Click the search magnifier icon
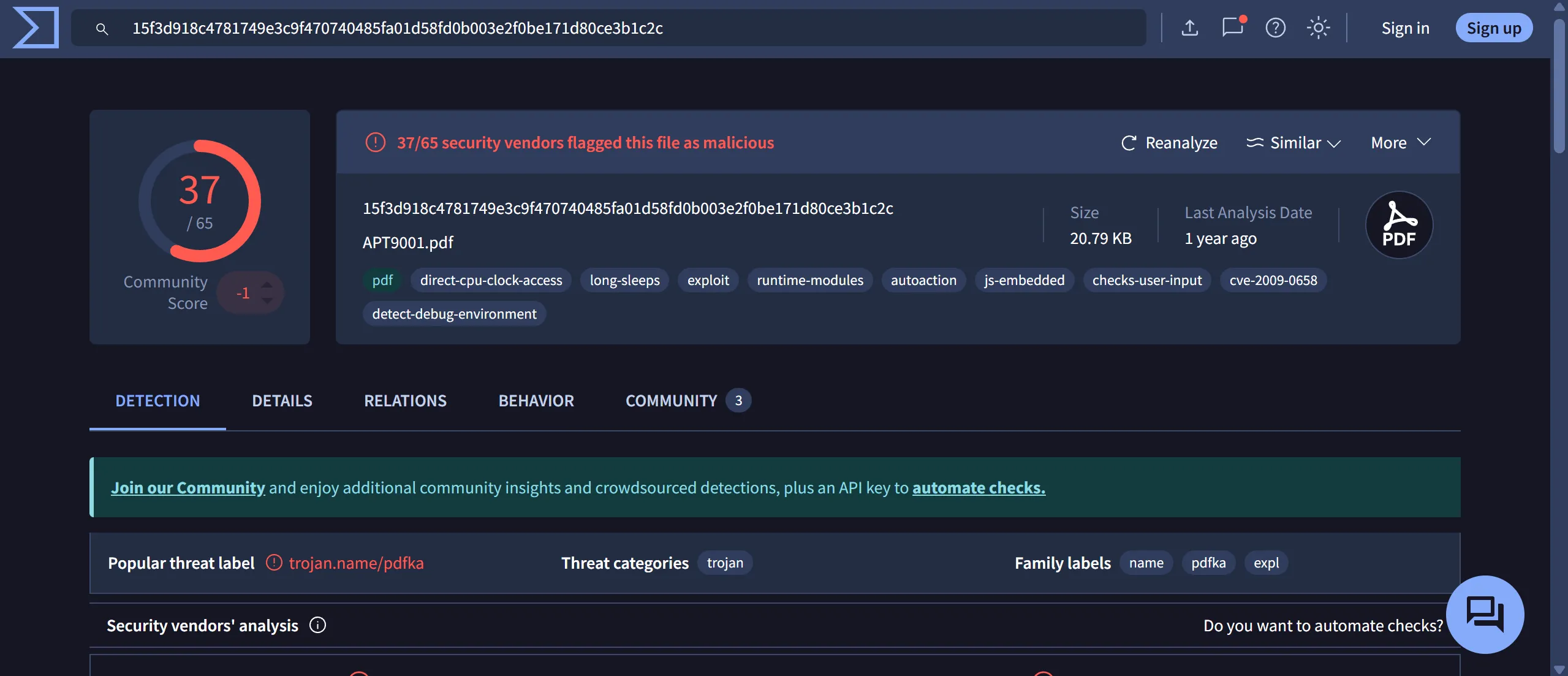 coord(102,29)
